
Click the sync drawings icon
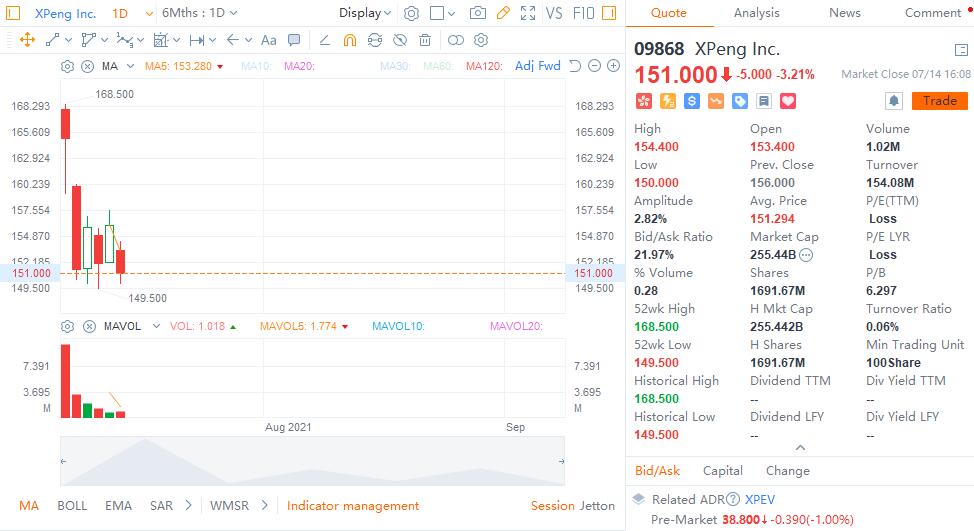coord(375,40)
